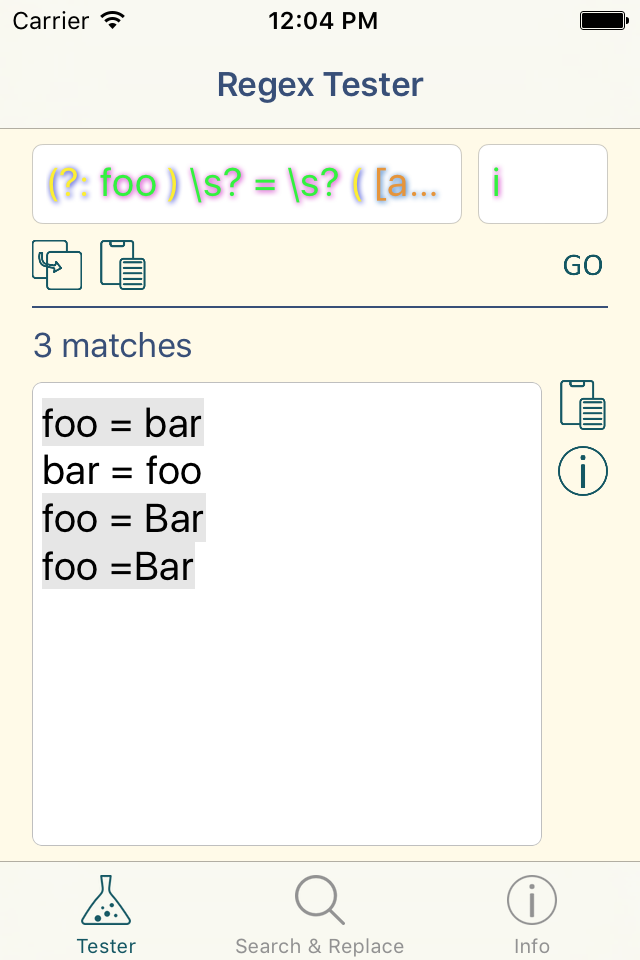Image resolution: width=640 pixels, height=960 pixels.
Task: Tap the highlighted line 'foo =Bar'
Action: click(x=118, y=566)
